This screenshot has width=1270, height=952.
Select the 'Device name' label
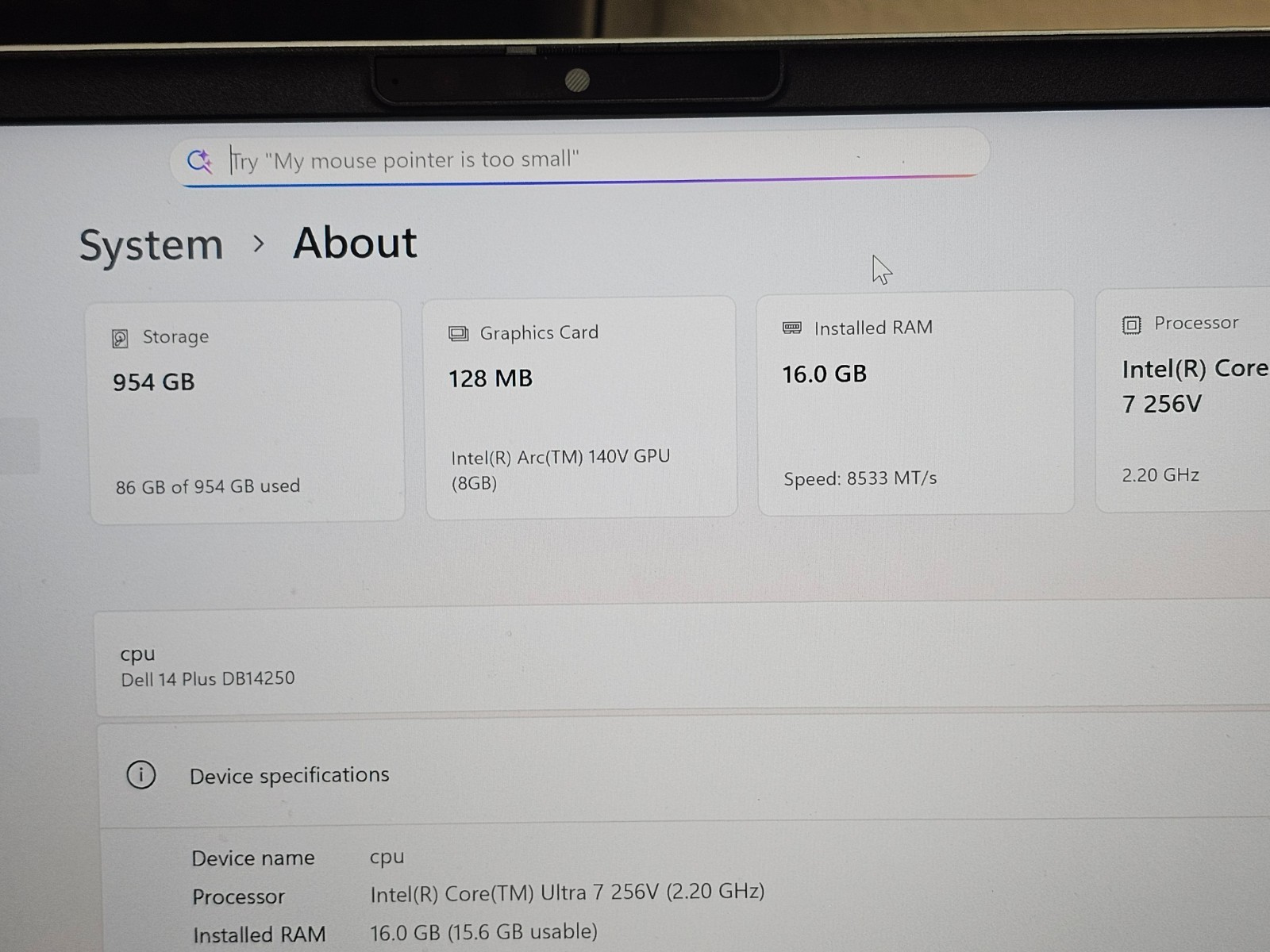(253, 858)
